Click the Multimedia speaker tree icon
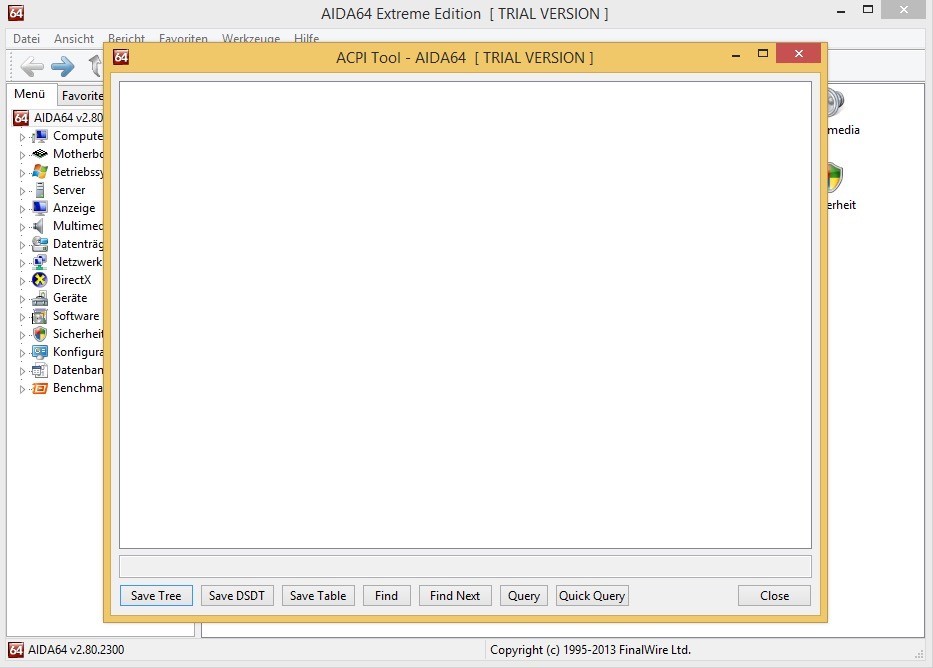 tap(39, 226)
